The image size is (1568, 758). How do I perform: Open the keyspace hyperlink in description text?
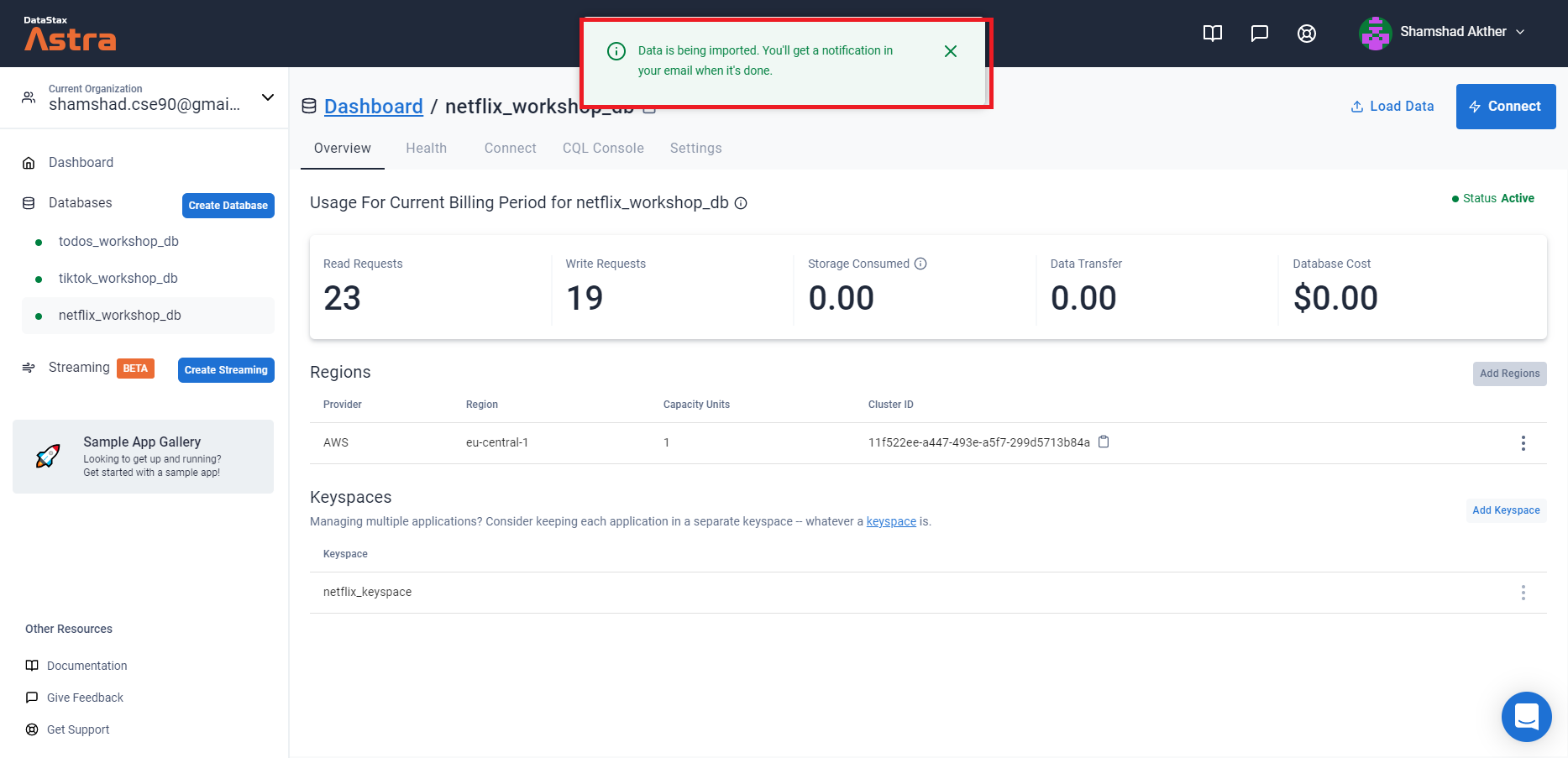coord(891,520)
